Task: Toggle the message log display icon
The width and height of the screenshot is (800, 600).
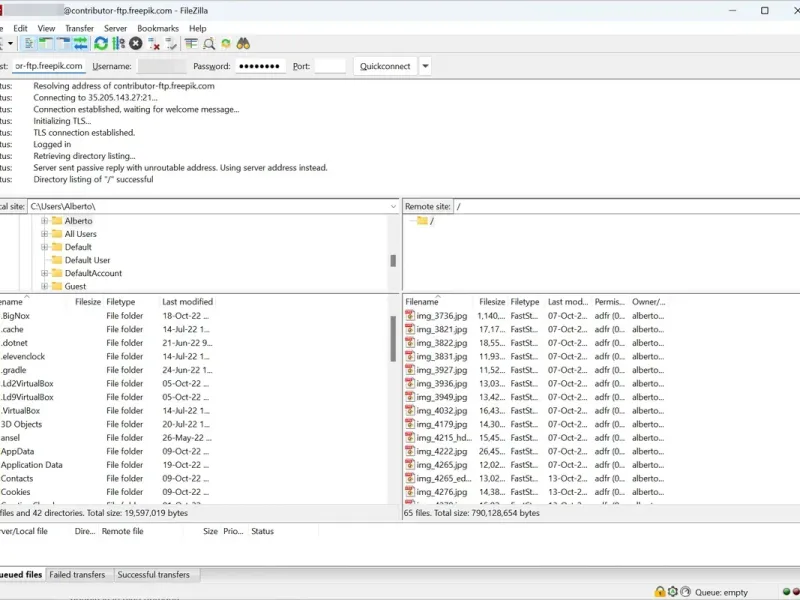Action: (x=29, y=44)
